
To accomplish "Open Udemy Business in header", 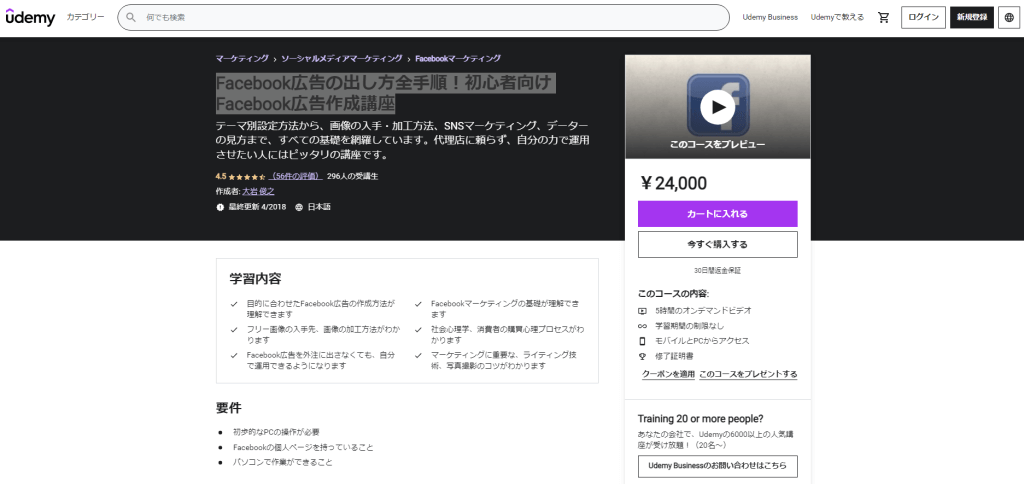I will tap(770, 18).
